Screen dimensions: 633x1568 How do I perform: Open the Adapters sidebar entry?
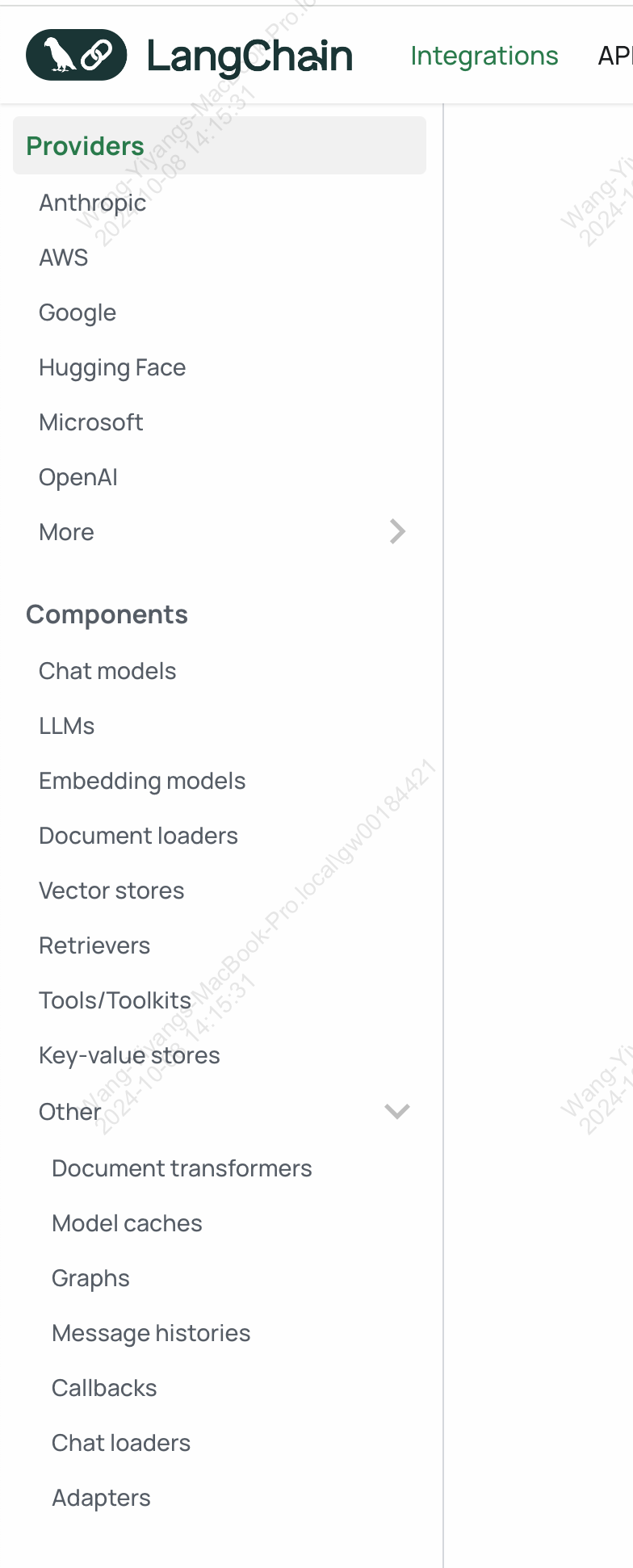(x=101, y=1498)
